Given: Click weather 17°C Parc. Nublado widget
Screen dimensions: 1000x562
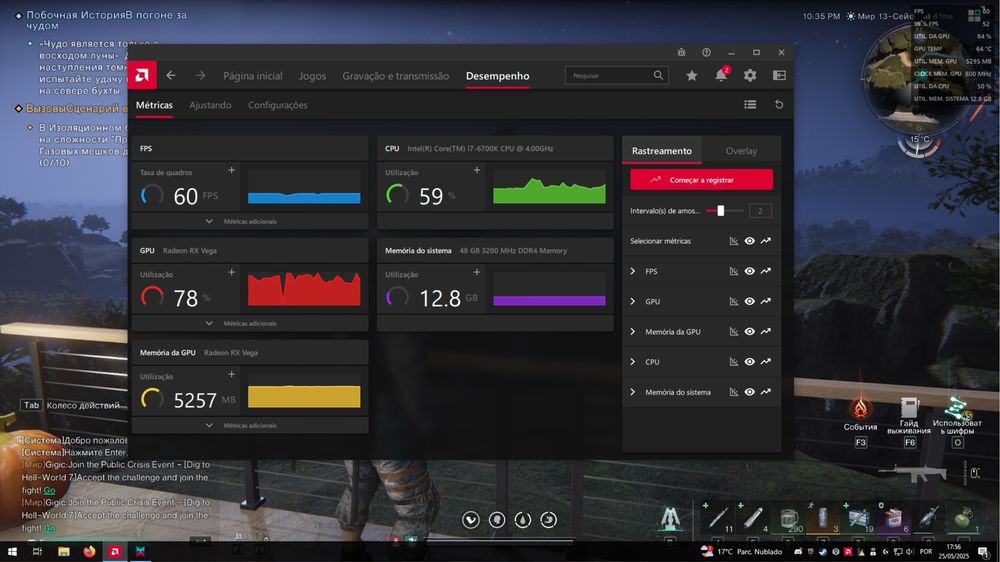Looking at the screenshot, I should click(741, 552).
